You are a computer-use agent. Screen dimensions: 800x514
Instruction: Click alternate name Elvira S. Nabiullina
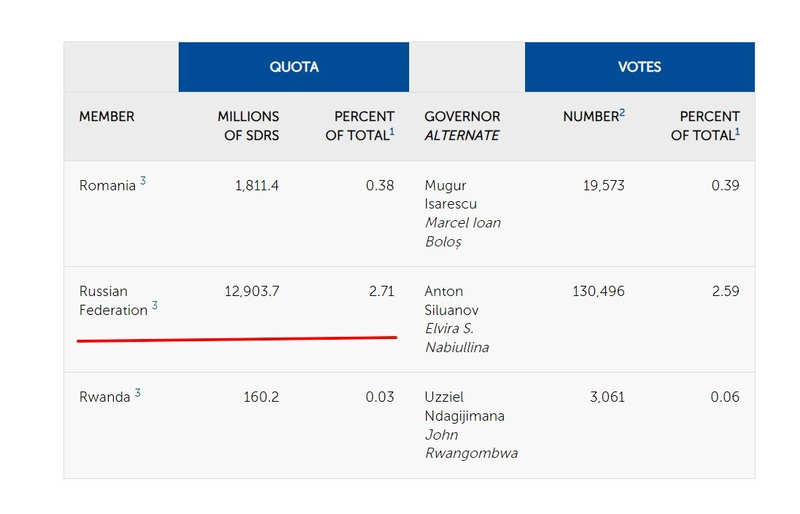coord(457,338)
